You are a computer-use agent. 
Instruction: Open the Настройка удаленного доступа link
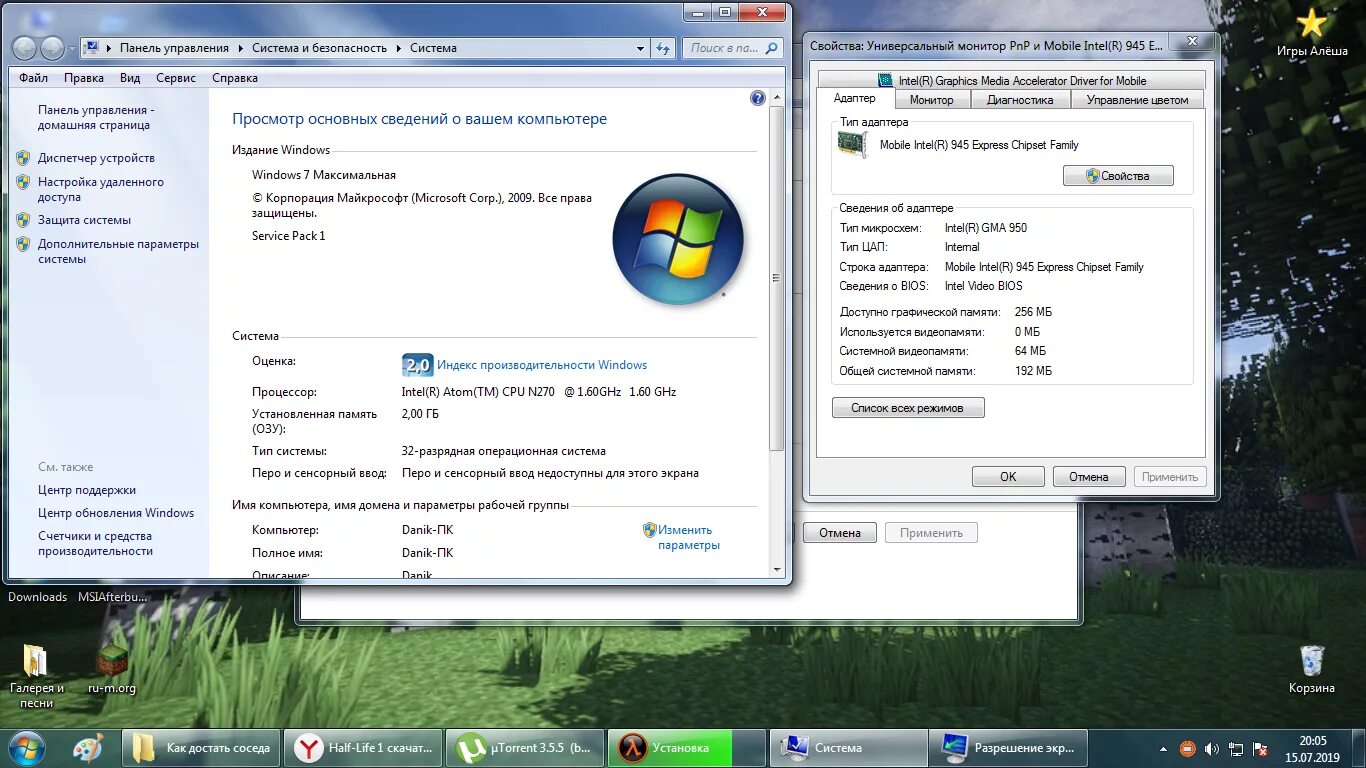click(101, 190)
